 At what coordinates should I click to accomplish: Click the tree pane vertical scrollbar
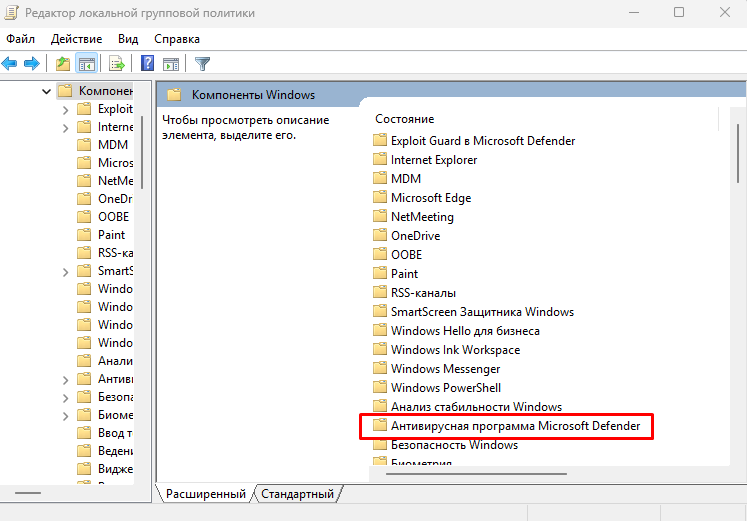coord(142,152)
